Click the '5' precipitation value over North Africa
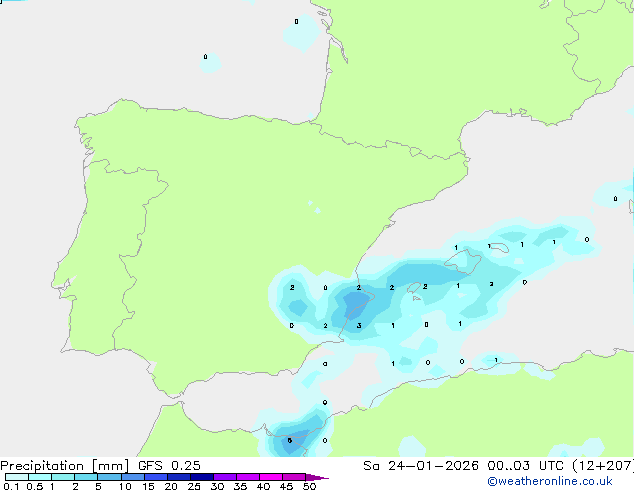Viewport: 634px width, 490px height. [x=290, y=440]
